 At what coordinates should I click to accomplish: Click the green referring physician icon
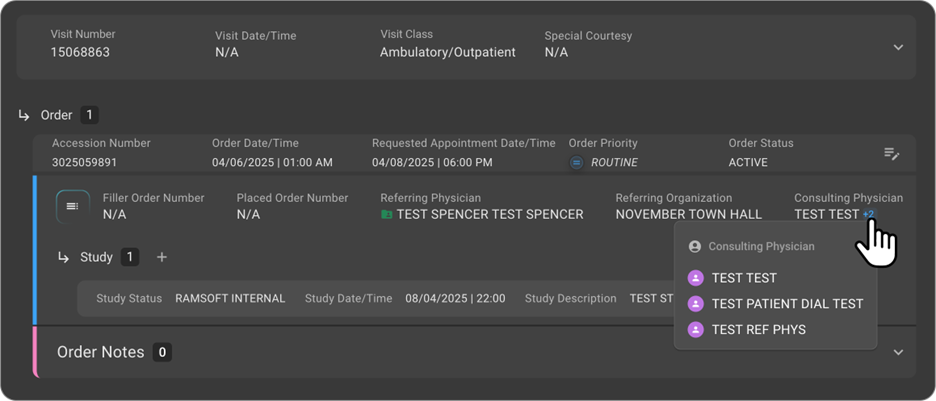[386, 214]
